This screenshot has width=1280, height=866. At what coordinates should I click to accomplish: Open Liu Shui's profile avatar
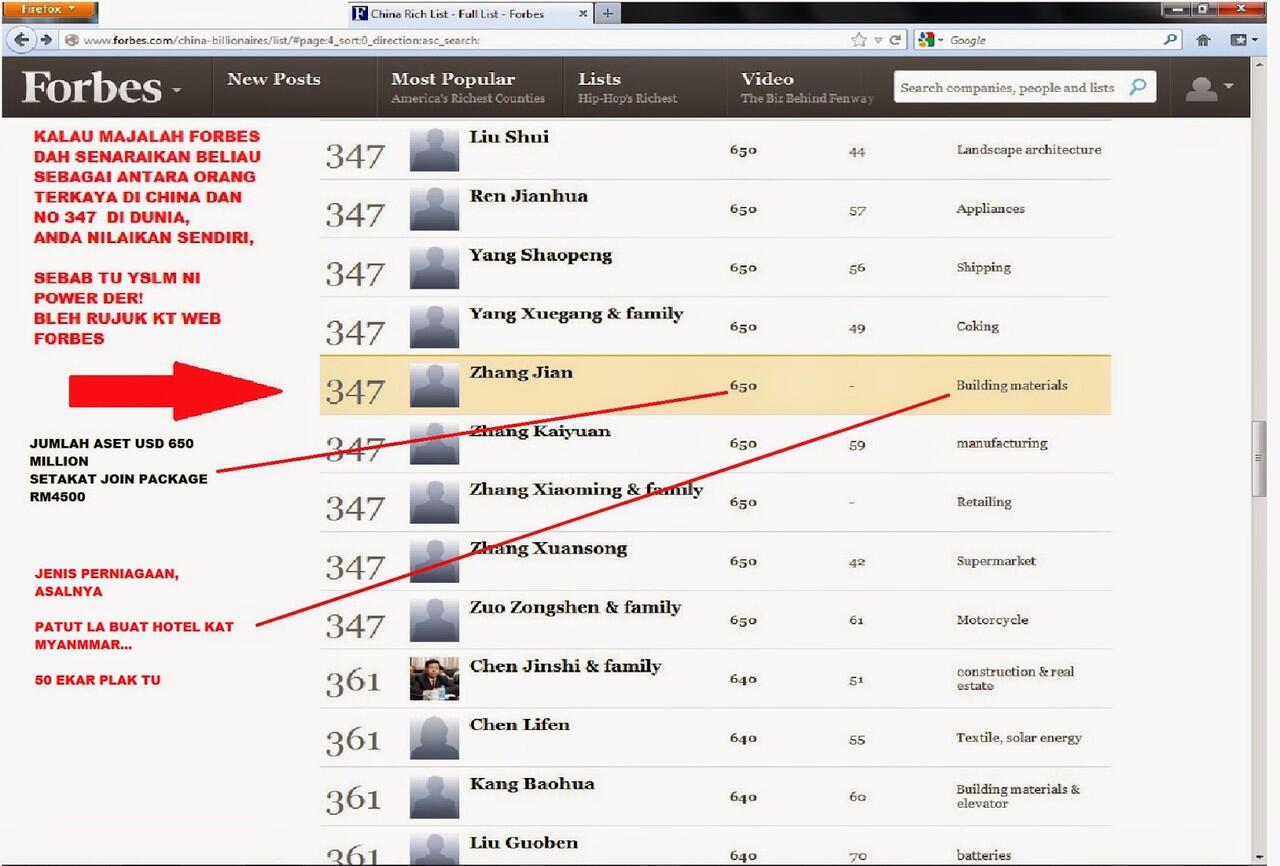[435, 149]
